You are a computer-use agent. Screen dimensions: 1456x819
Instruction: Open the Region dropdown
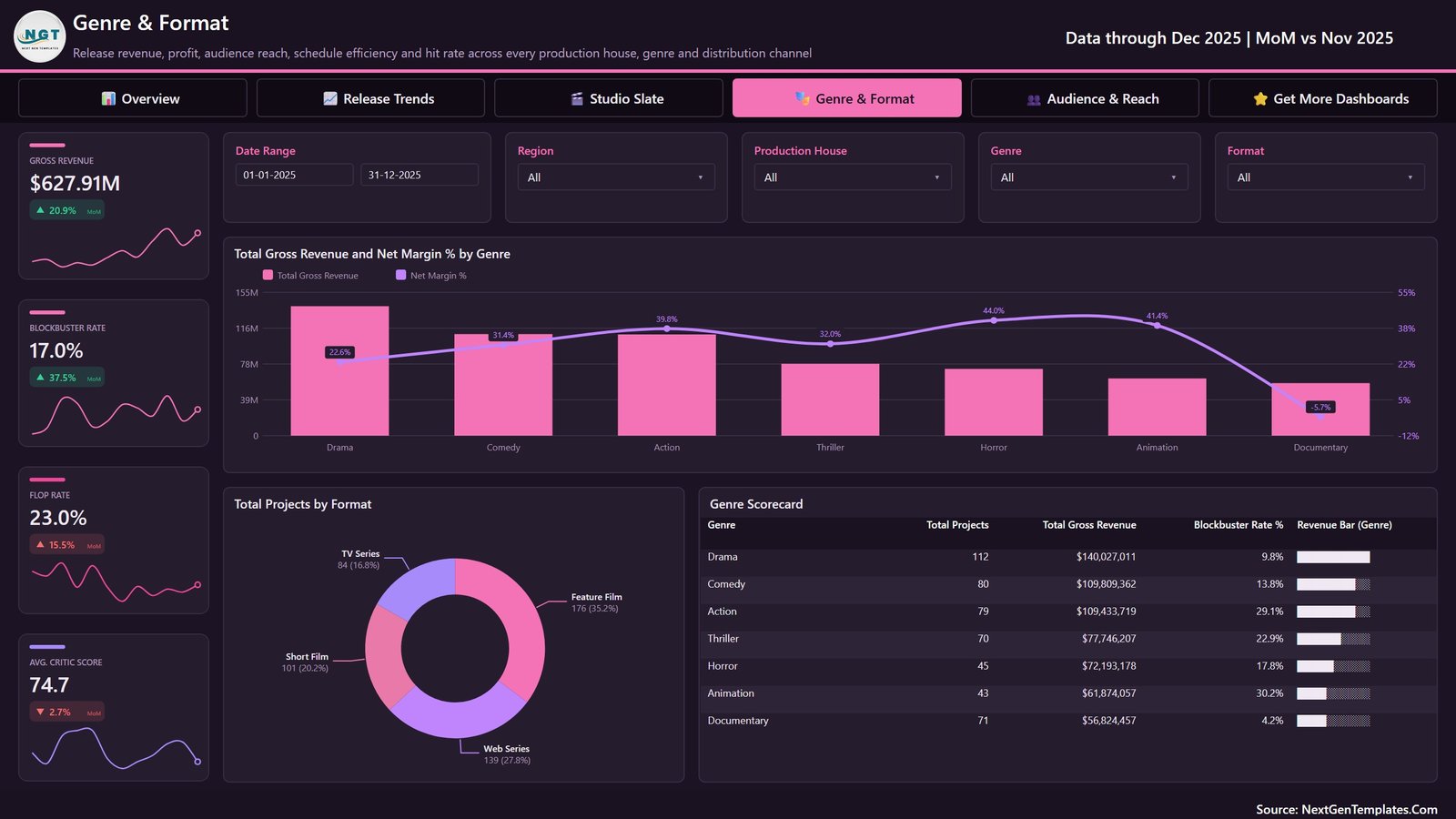[x=616, y=177]
